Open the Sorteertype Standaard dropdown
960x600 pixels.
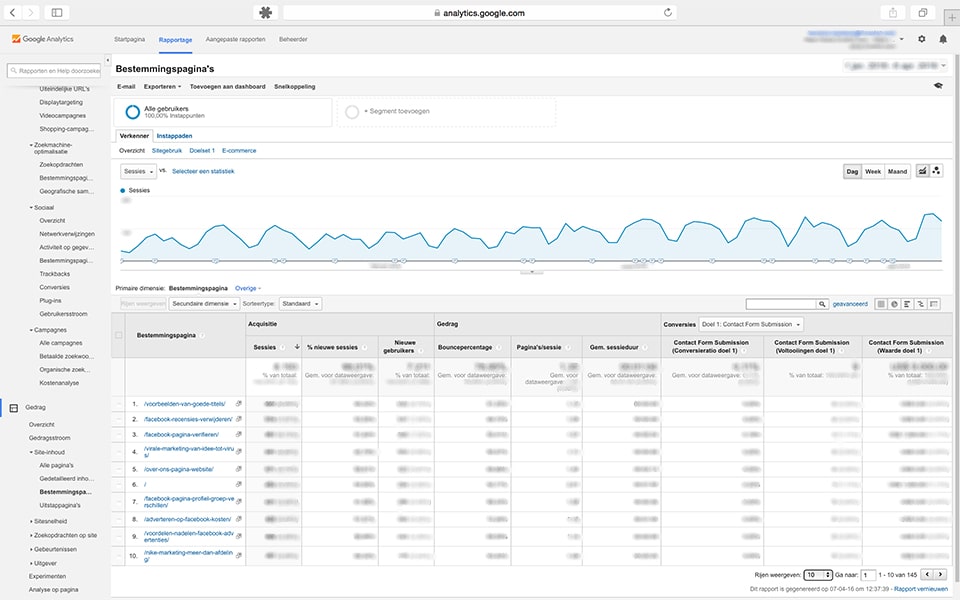pyautogui.click(x=300, y=304)
